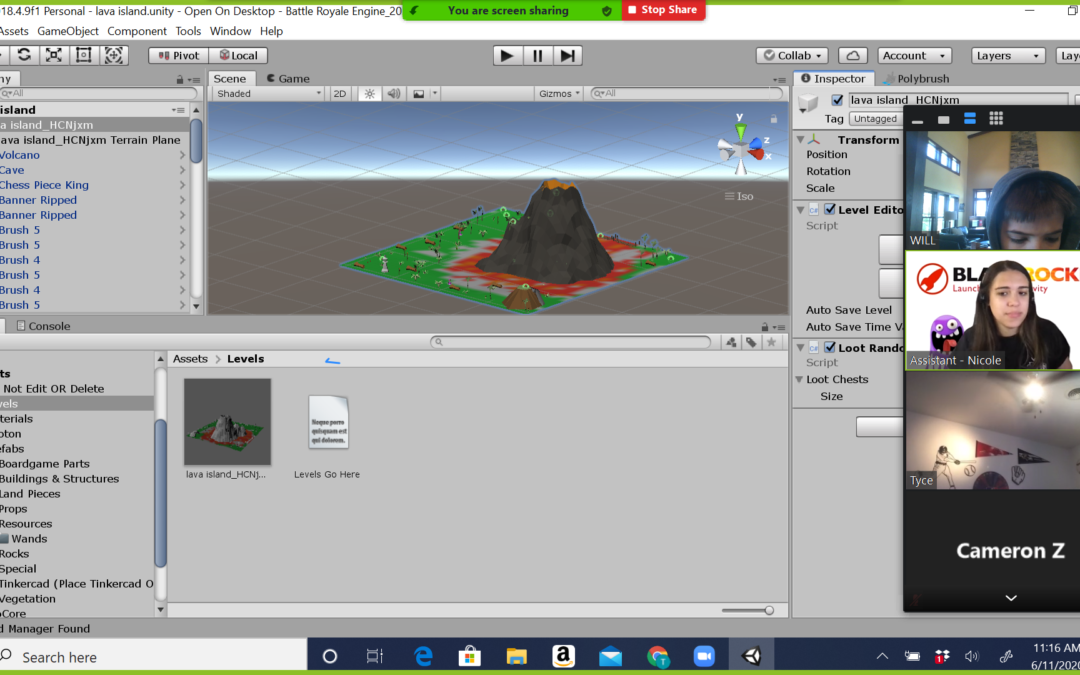Minimize the Zoom video strip via dash icon
Image resolution: width=1080 pixels, height=675 pixels.
pyautogui.click(x=917, y=121)
